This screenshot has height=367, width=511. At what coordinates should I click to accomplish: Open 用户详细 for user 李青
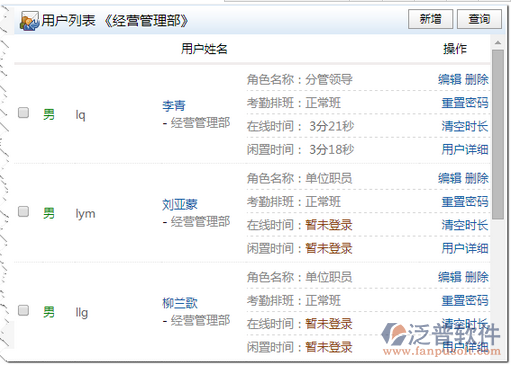point(465,149)
